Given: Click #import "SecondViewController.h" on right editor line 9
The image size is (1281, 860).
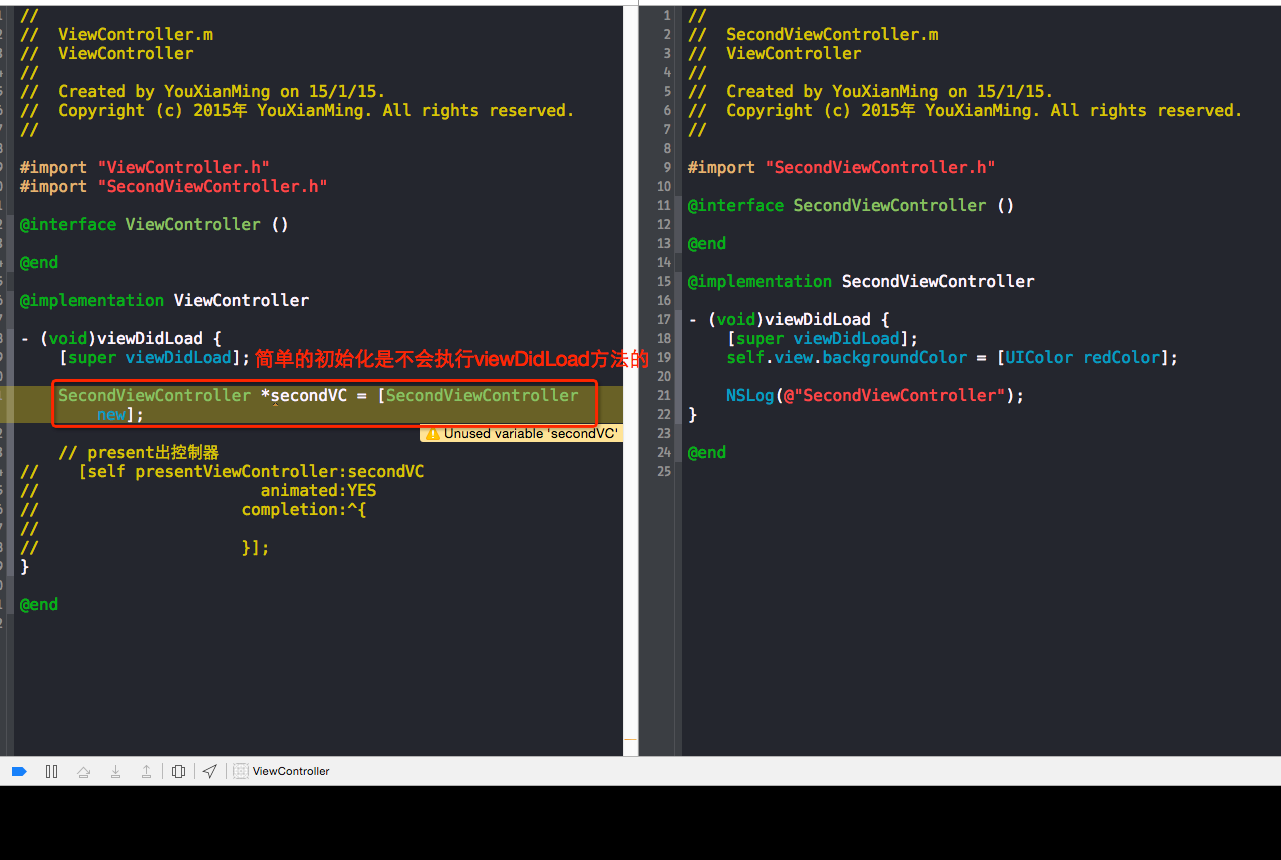Looking at the screenshot, I should [842, 167].
